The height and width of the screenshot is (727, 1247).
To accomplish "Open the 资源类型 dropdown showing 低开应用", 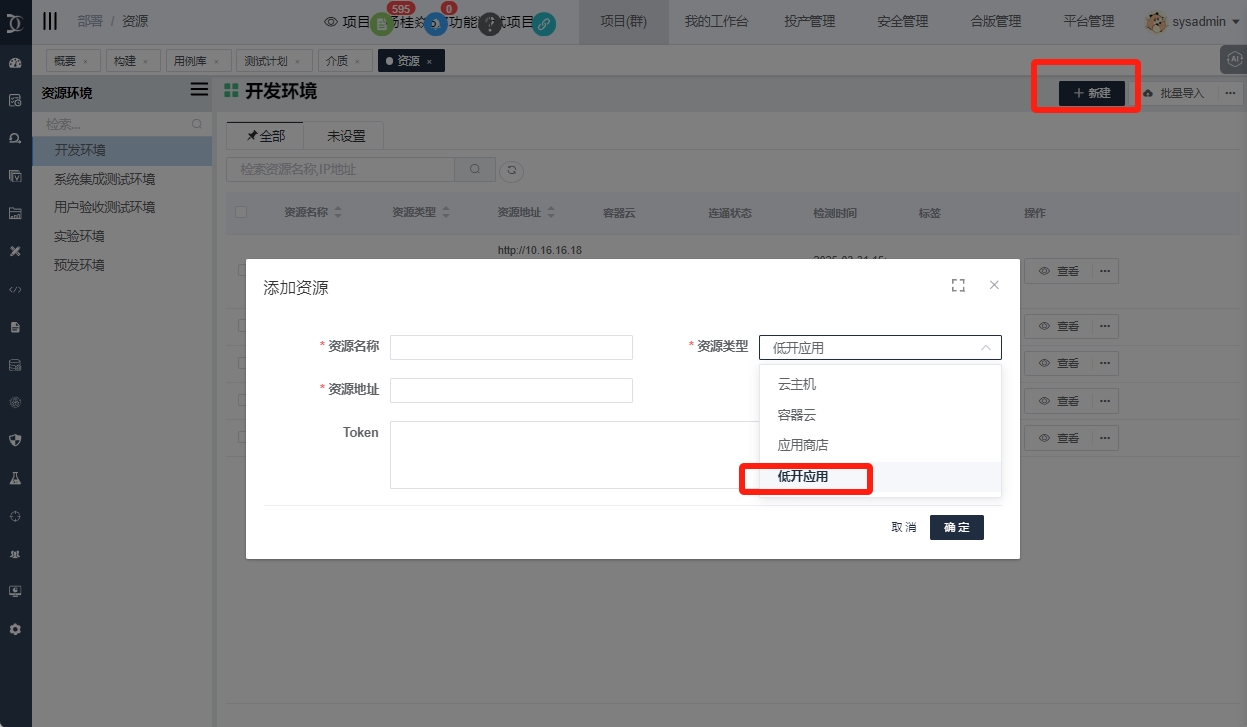I will click(880, 348).
